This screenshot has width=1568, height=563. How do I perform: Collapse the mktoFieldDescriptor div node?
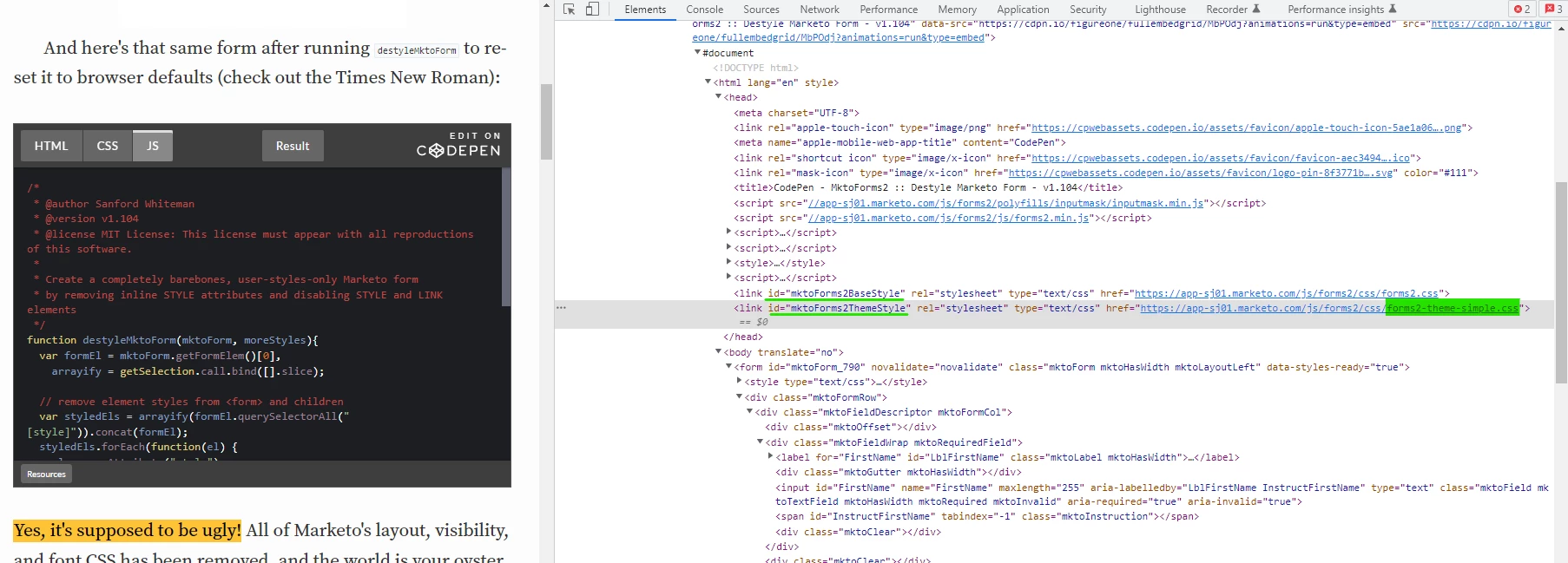pos(749,411)
